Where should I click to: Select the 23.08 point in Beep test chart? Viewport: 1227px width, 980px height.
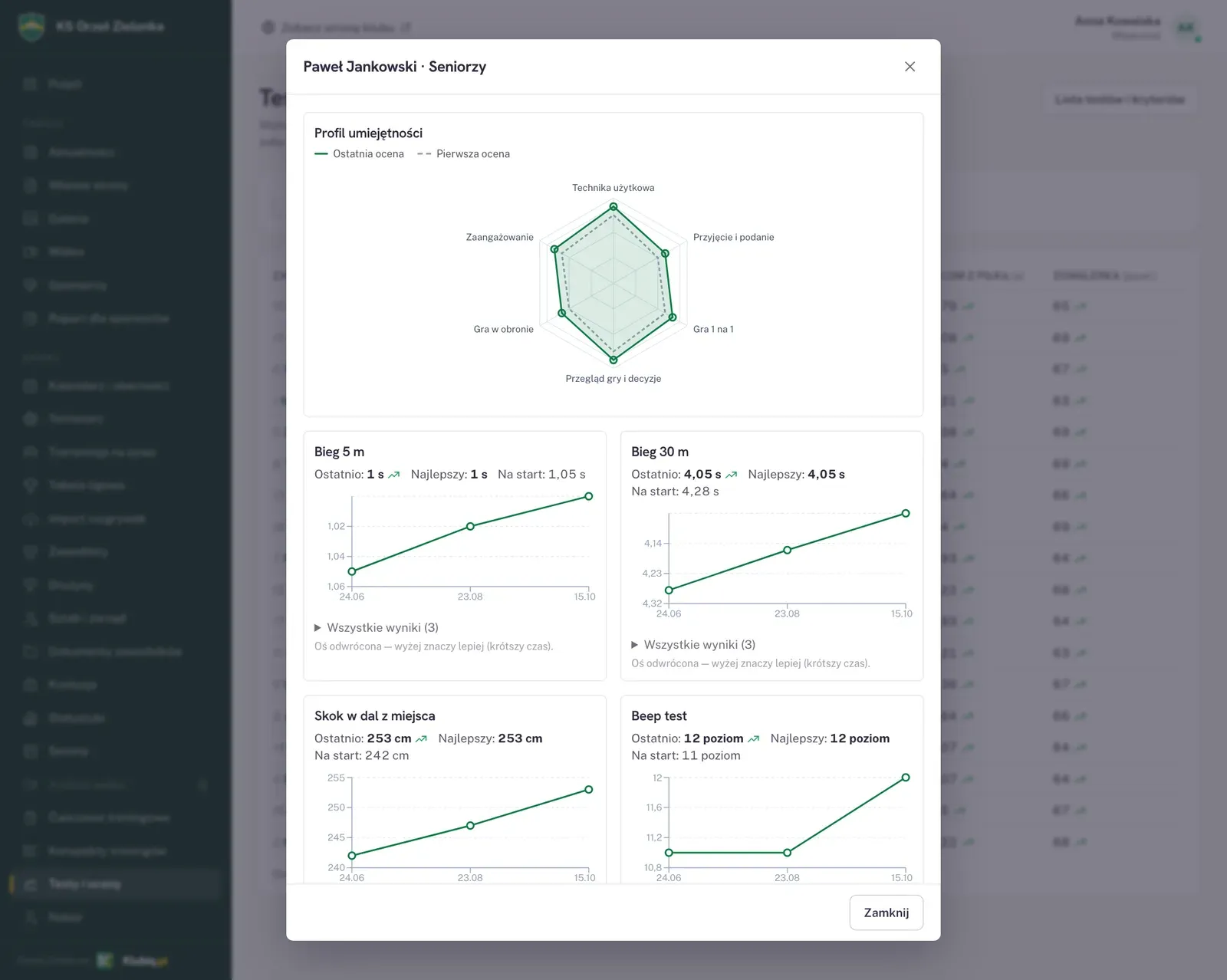pos(787,852)
